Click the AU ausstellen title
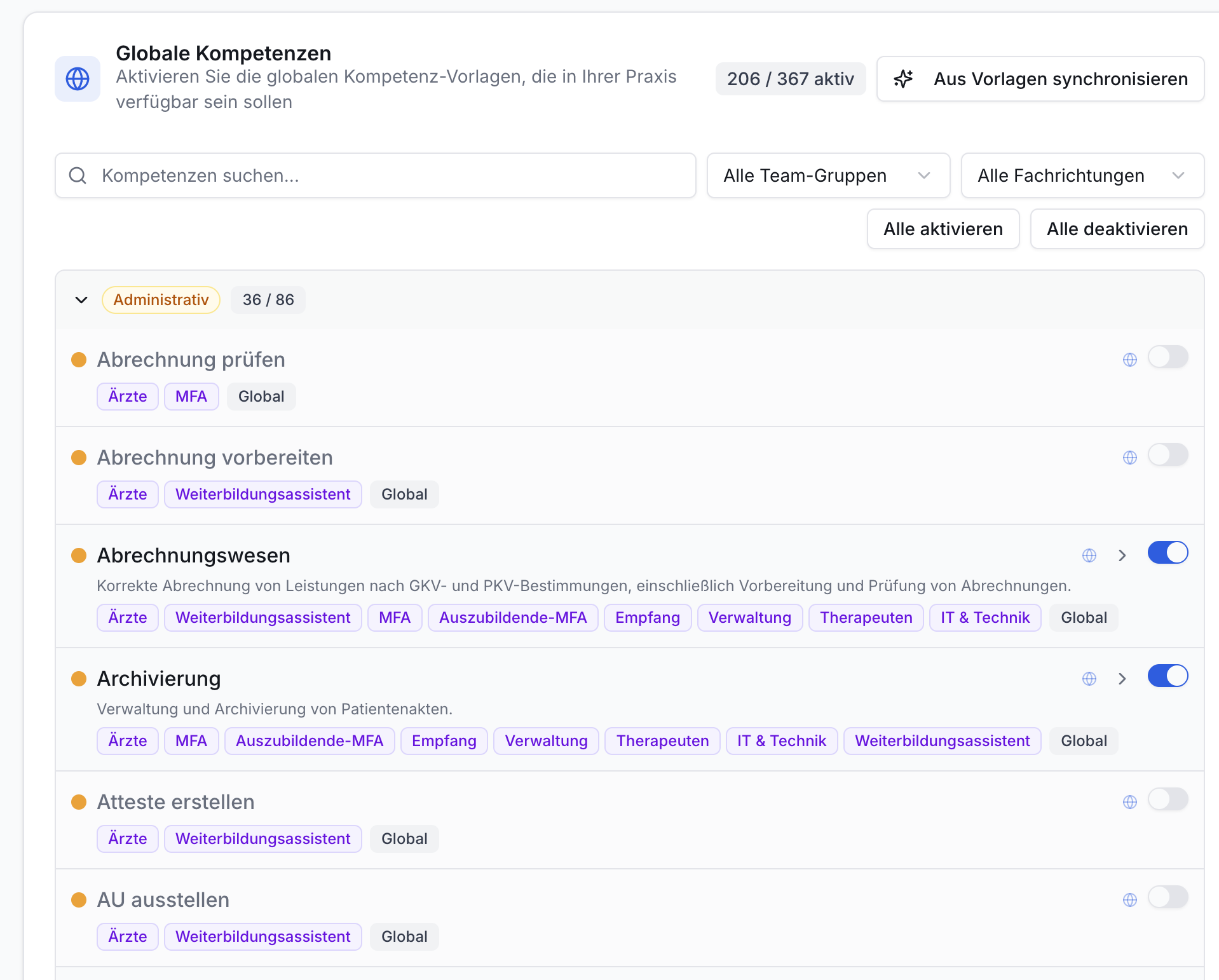 point(163,900)
